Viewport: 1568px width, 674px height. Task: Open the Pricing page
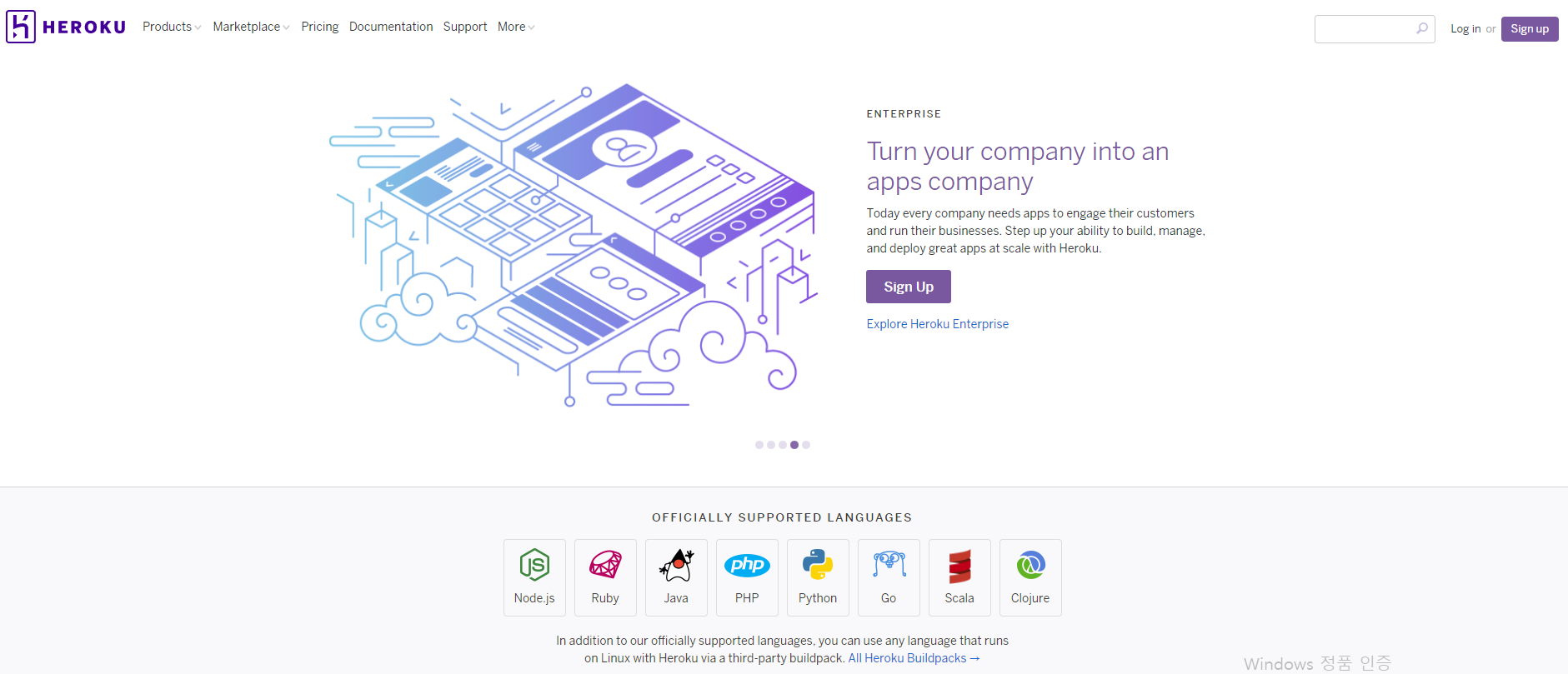click(x=320, y=27)
